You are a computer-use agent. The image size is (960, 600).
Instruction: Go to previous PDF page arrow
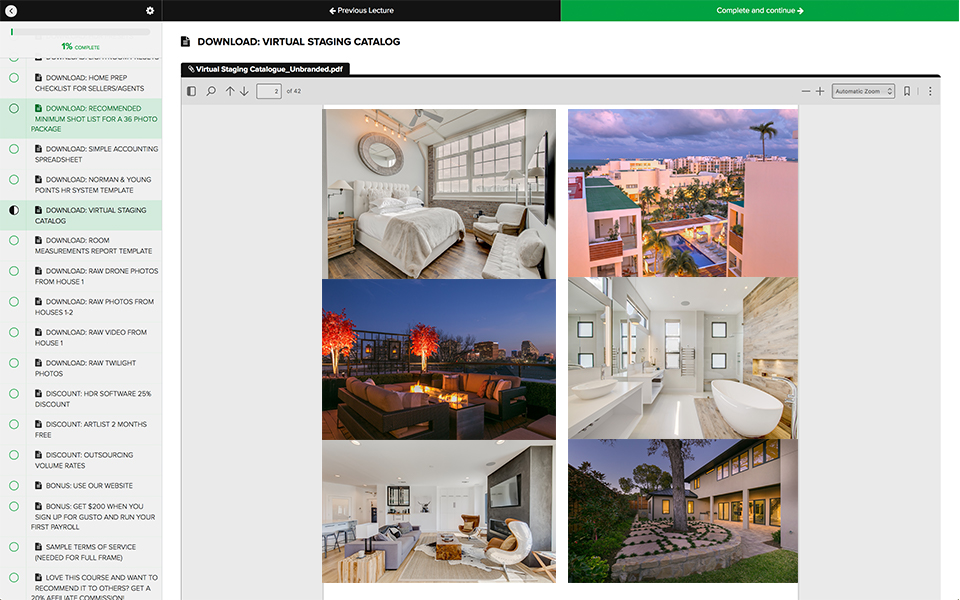(x=230, y=91)
